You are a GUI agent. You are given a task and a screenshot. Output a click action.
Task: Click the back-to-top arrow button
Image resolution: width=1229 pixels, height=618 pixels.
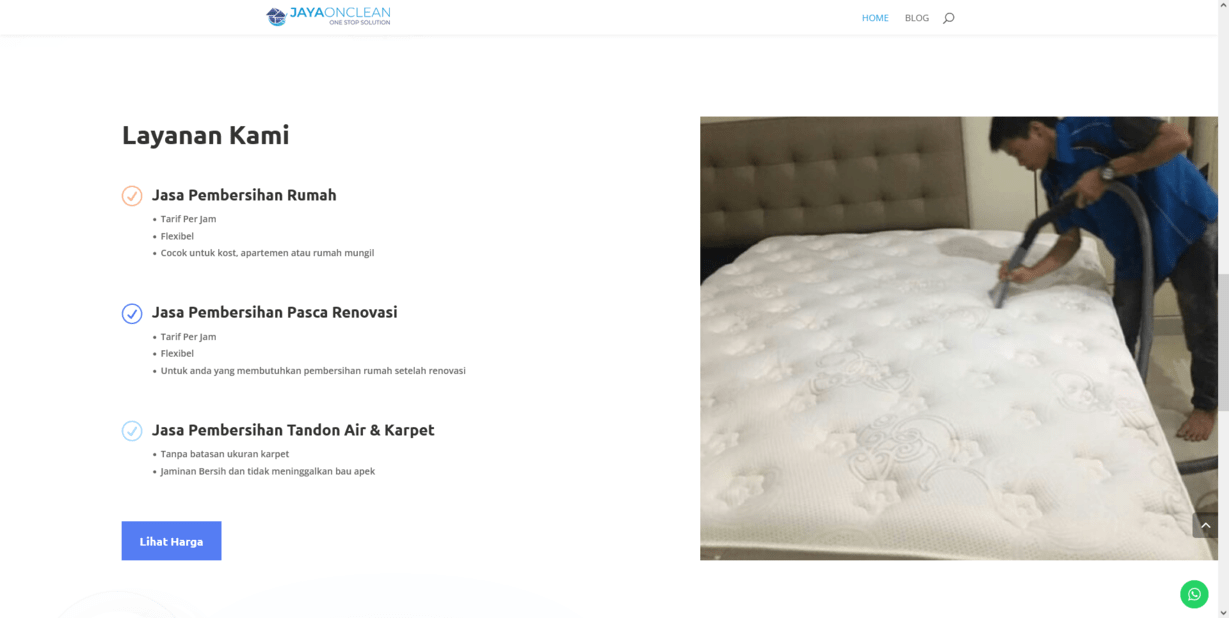(x=1205, y=525)
